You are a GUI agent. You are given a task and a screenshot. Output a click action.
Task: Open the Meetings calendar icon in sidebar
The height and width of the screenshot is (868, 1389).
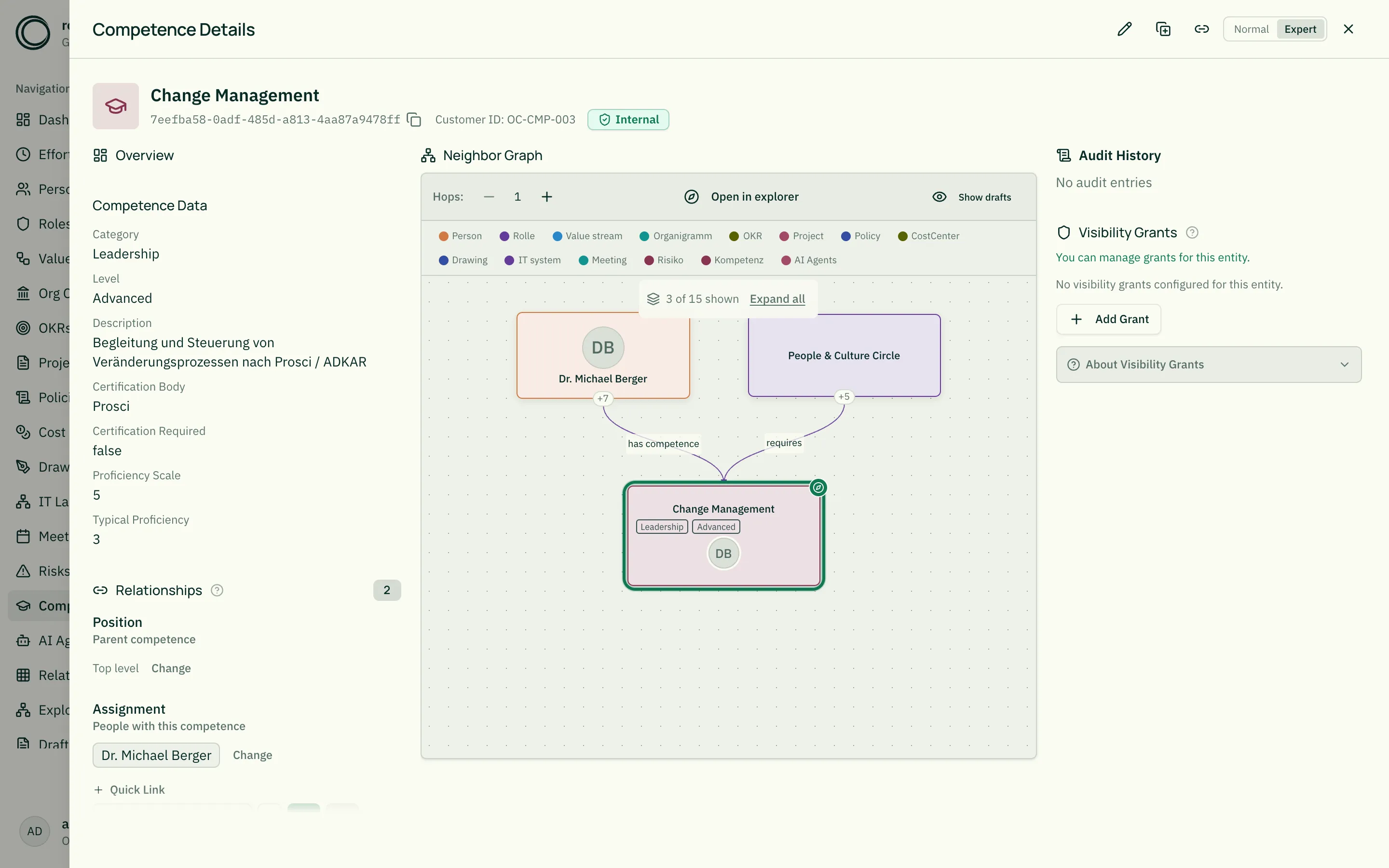pos(23,536)
